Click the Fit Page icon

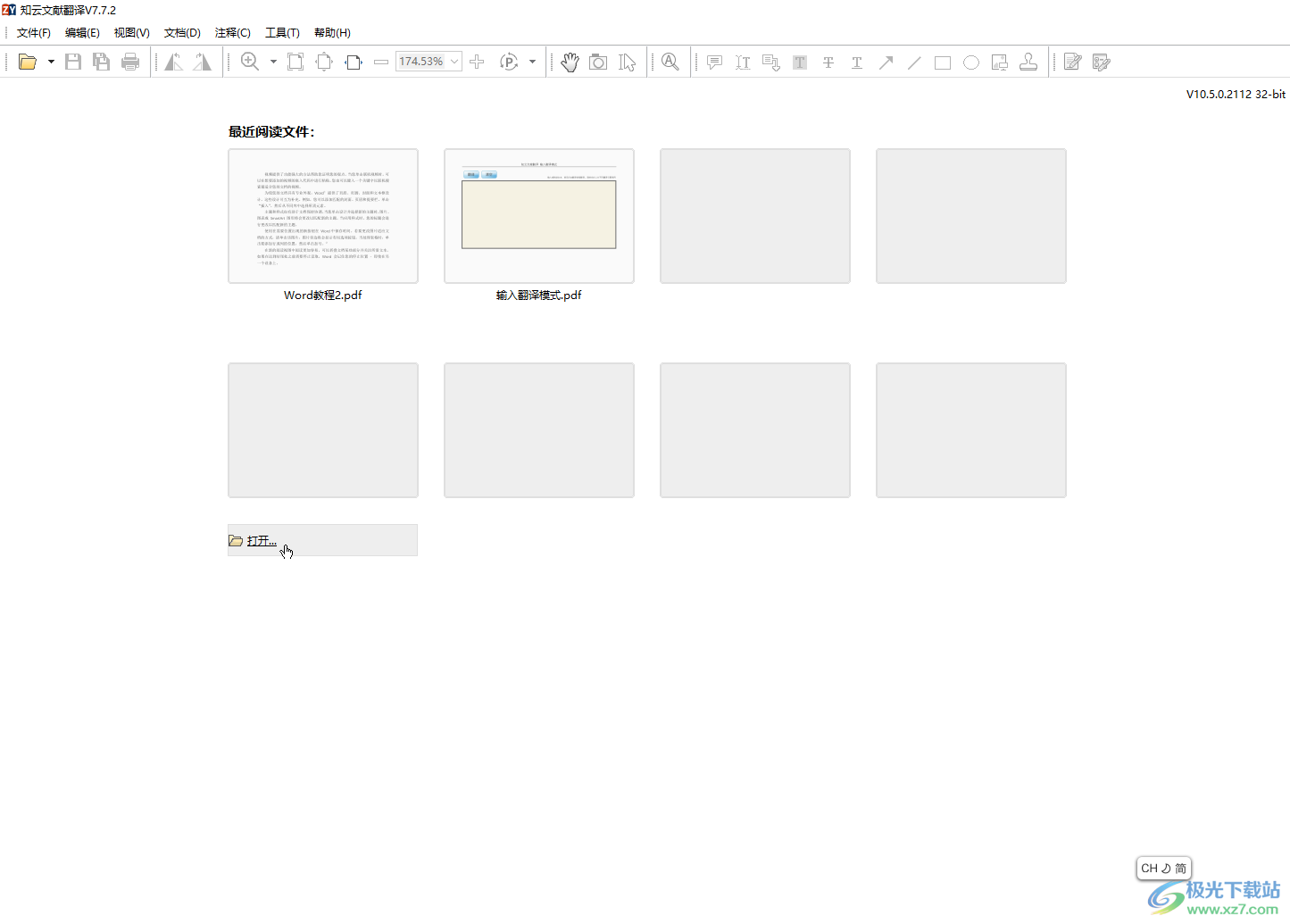tap(324, 62)
